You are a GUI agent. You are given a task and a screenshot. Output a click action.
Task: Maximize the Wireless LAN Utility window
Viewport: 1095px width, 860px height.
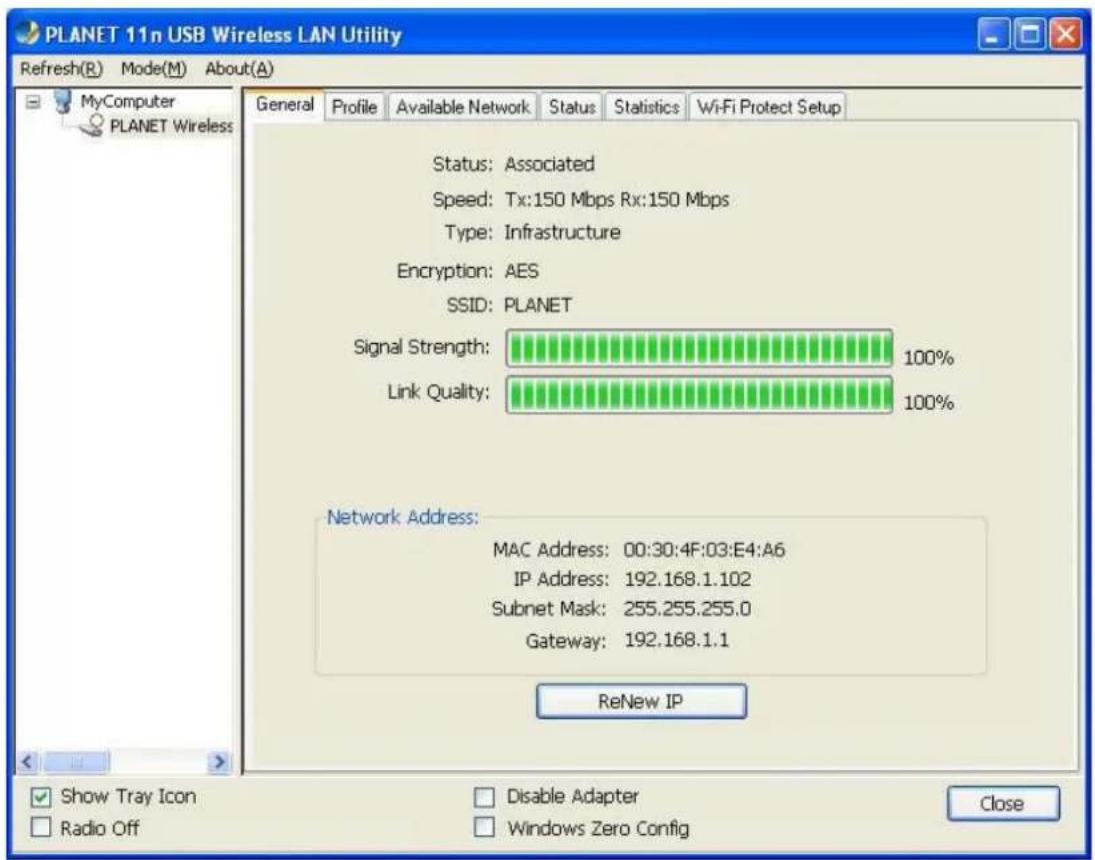click(x=1029, y=36)
